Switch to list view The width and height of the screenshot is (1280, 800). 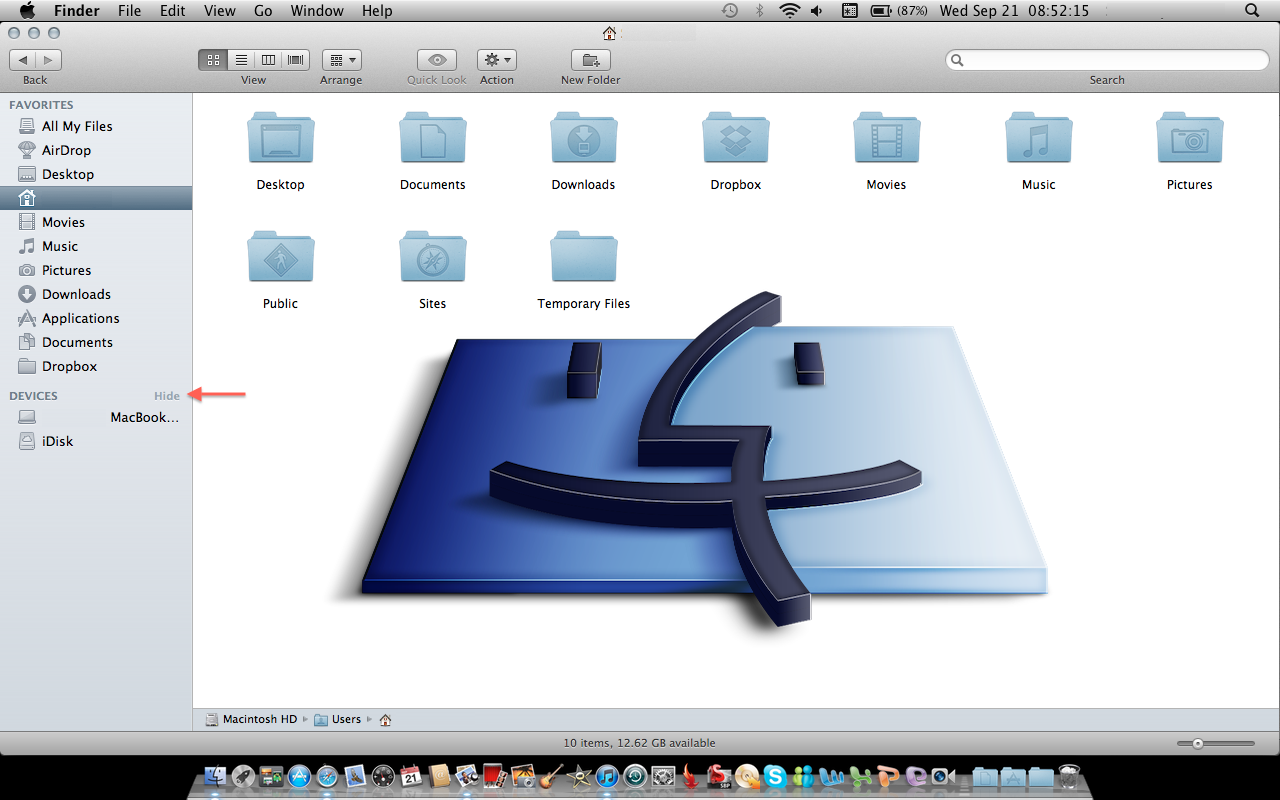click(x=241, y=60)
